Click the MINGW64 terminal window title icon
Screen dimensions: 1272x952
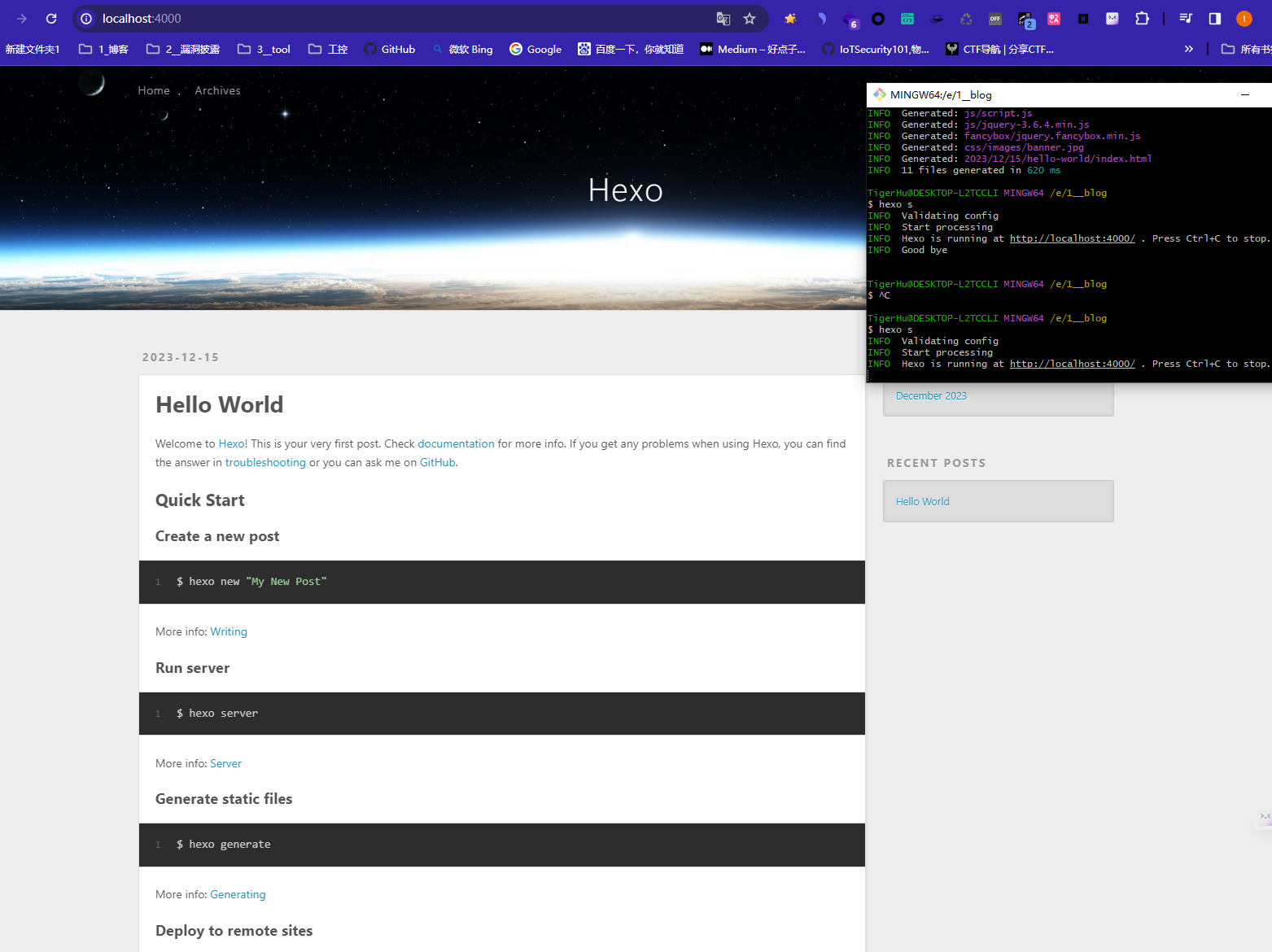coord(880,94)
